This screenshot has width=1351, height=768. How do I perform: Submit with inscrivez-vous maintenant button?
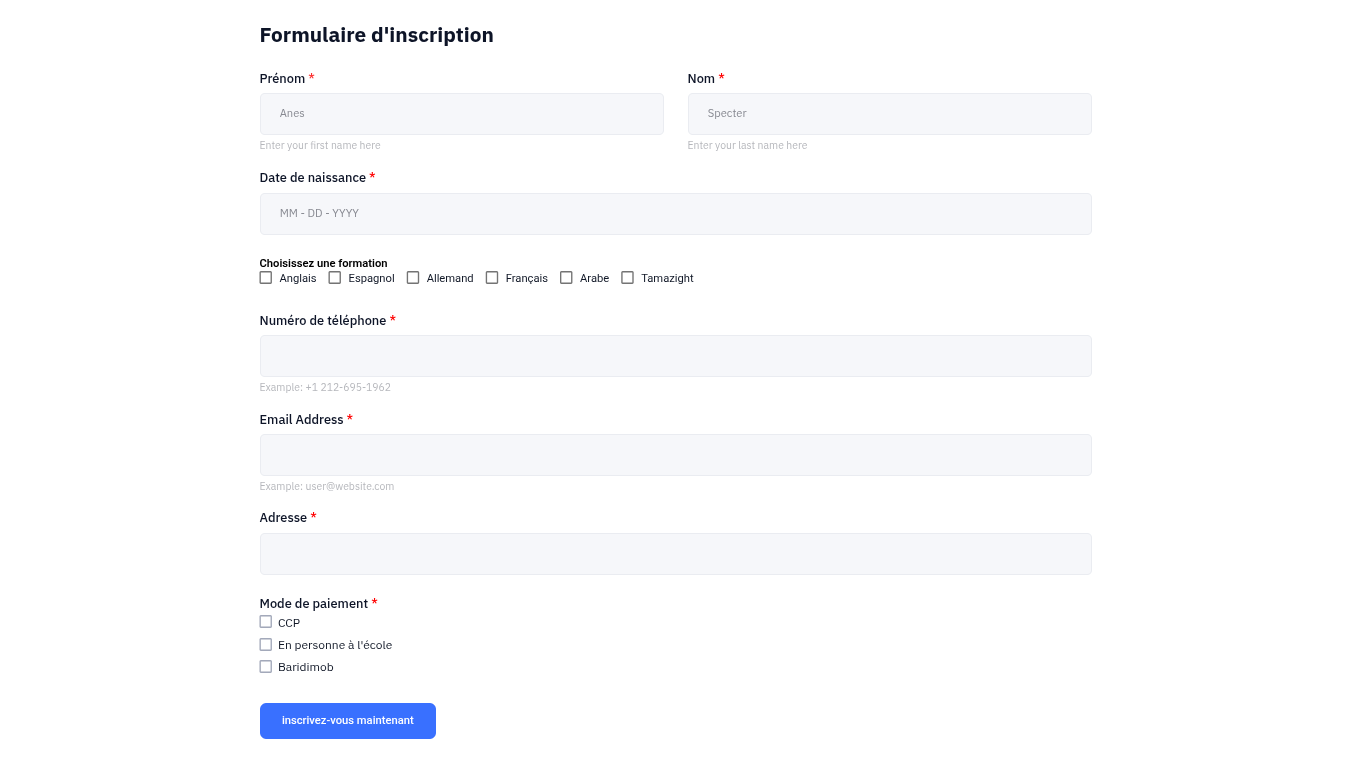coord(348,721)
